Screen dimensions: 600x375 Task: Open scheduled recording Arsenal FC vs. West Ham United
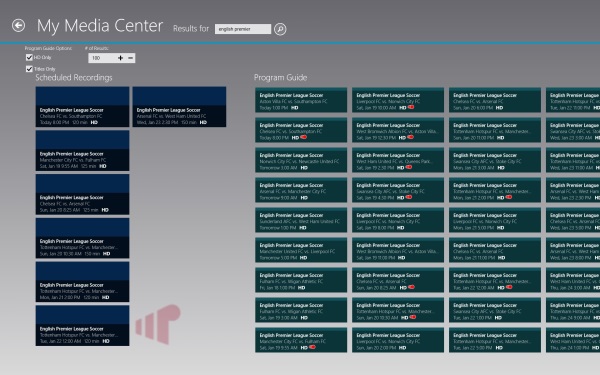(179, 107)
